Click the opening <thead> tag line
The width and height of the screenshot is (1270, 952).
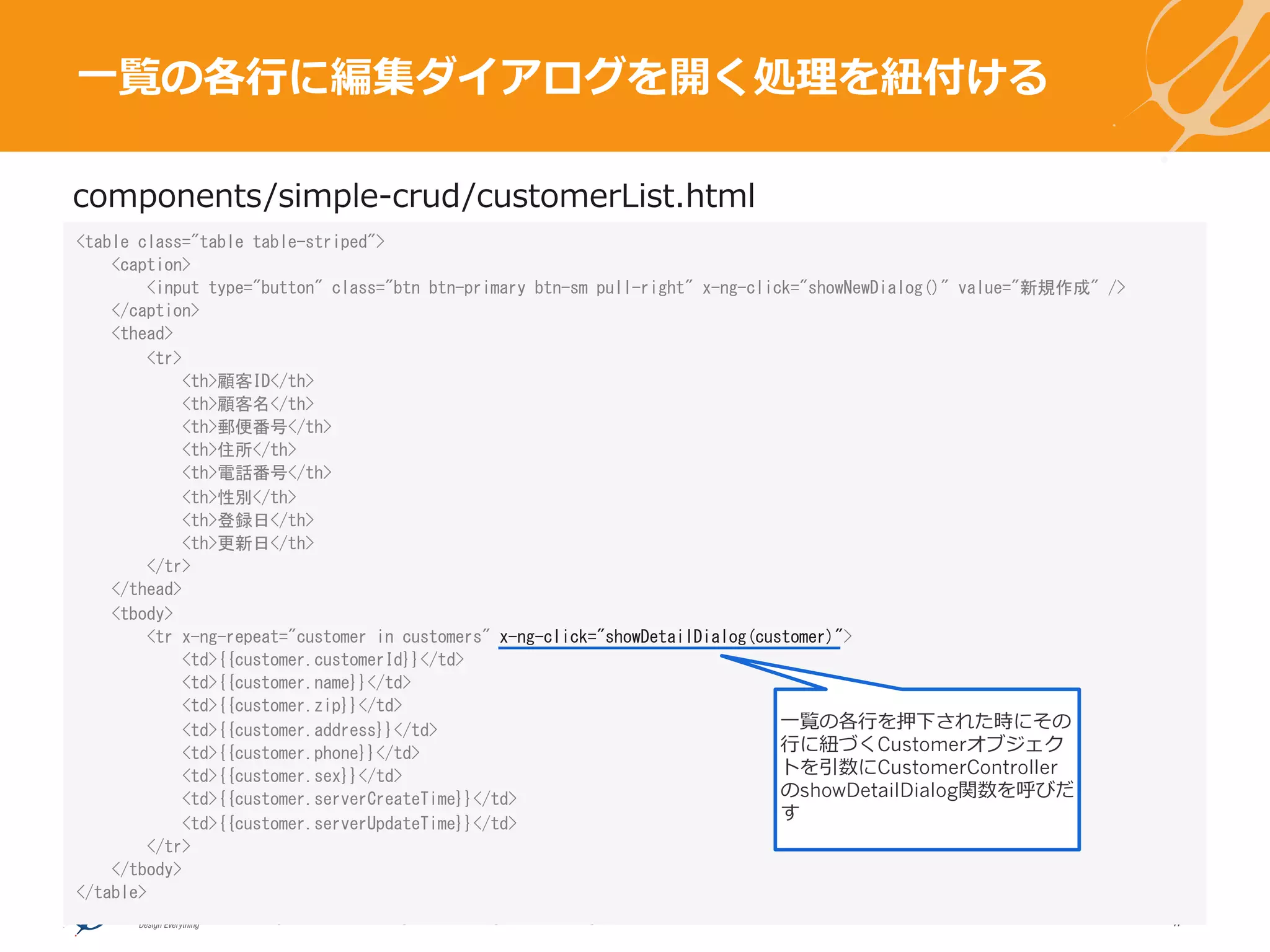[142, 333]
